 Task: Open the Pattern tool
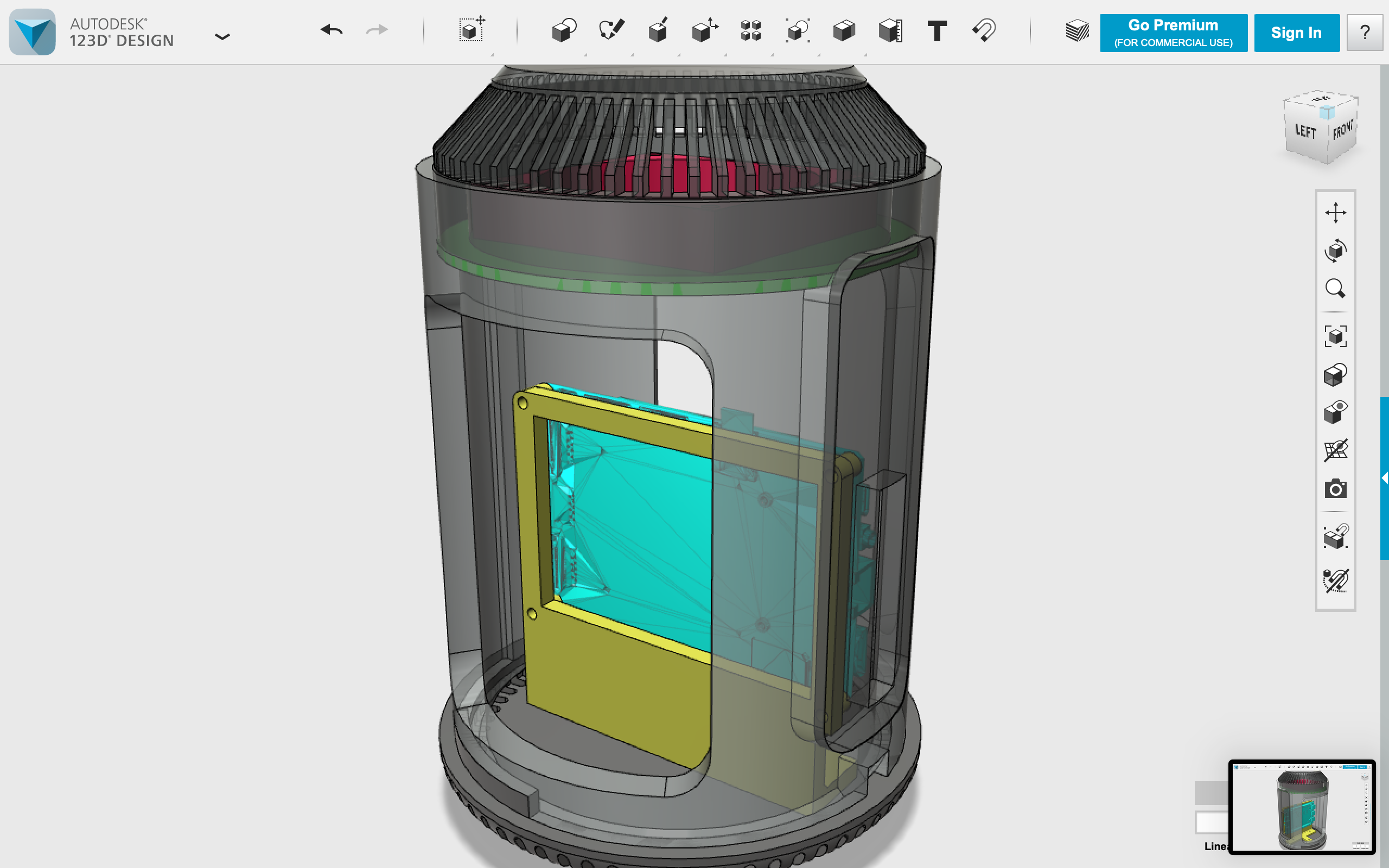[751, 30]
